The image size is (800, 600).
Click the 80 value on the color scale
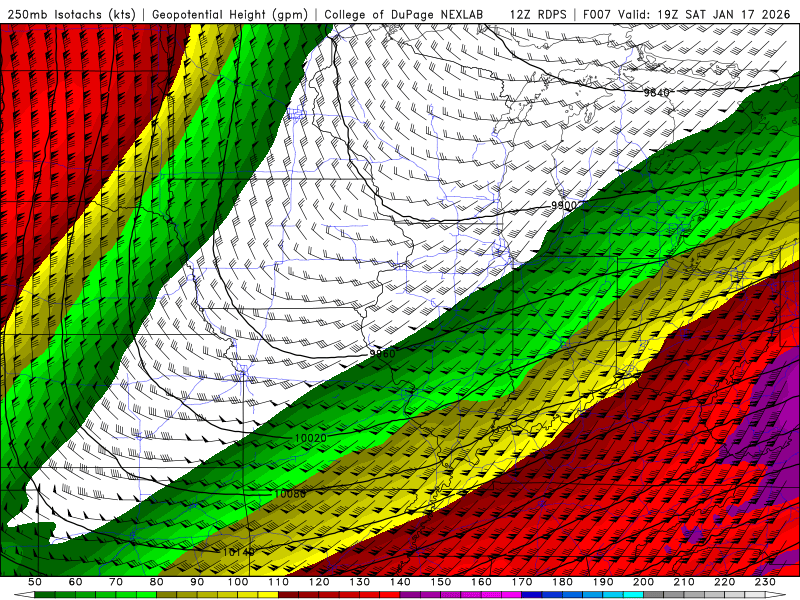156,582
